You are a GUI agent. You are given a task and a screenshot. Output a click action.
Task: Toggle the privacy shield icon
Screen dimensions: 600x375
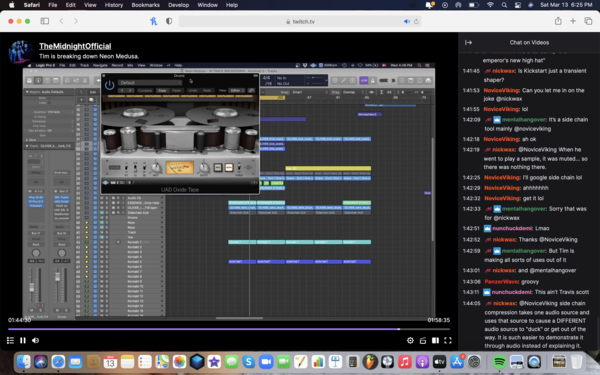pyautogui.click(x=169, y=21)
